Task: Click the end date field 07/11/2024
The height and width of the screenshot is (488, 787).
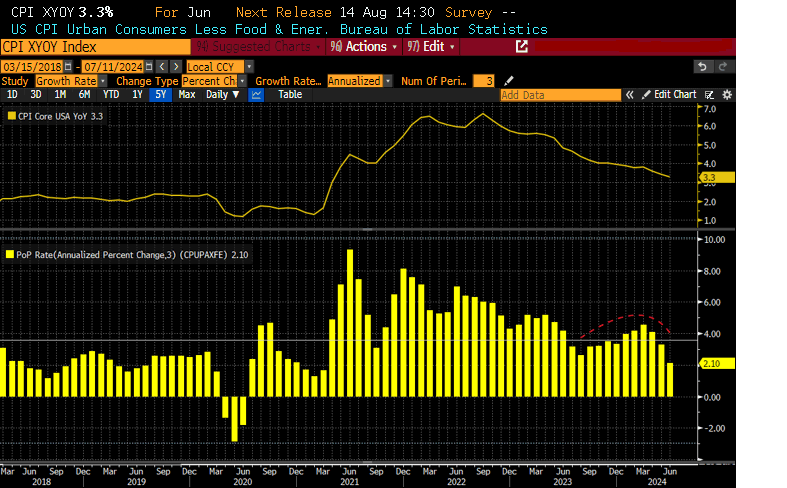Action: click(x=113, y=67)
